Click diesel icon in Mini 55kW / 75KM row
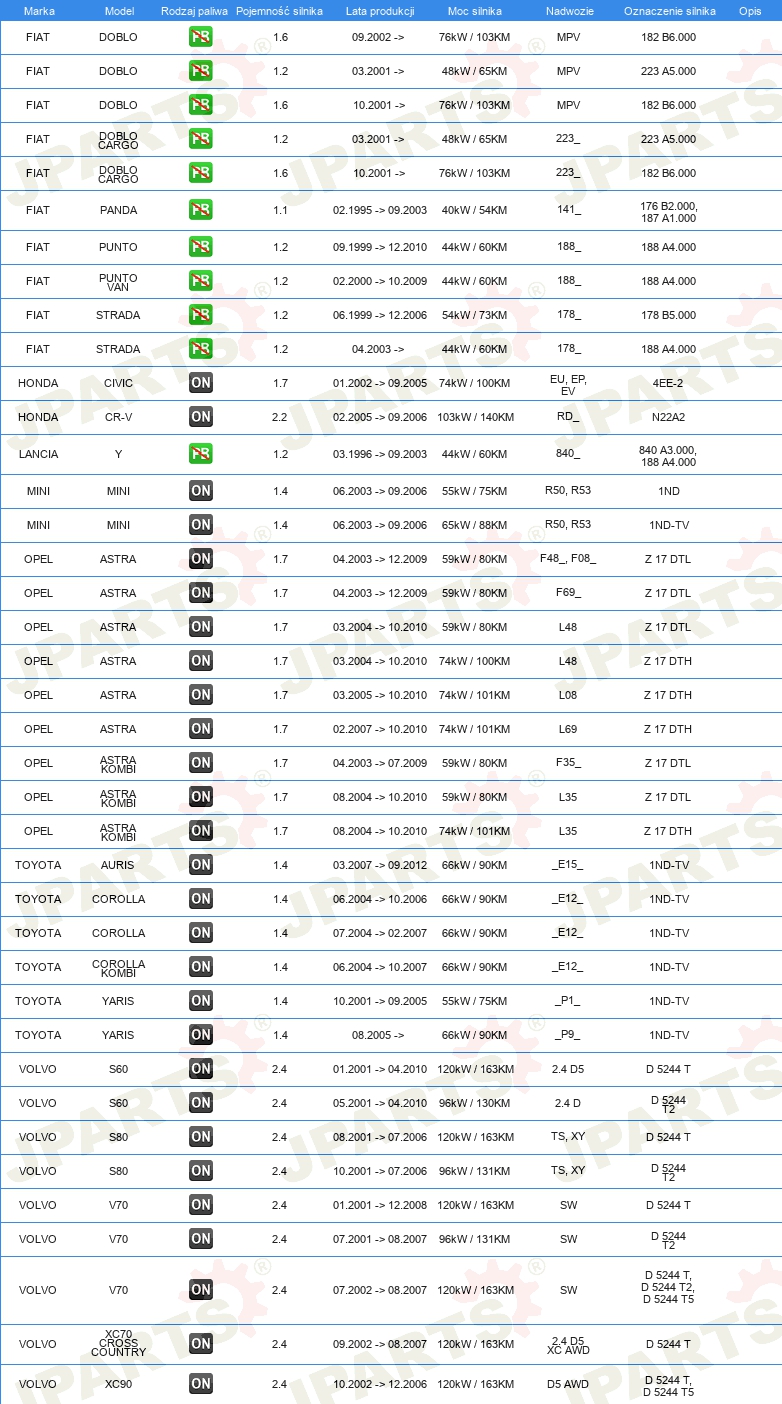 click(x=201, y=491)
